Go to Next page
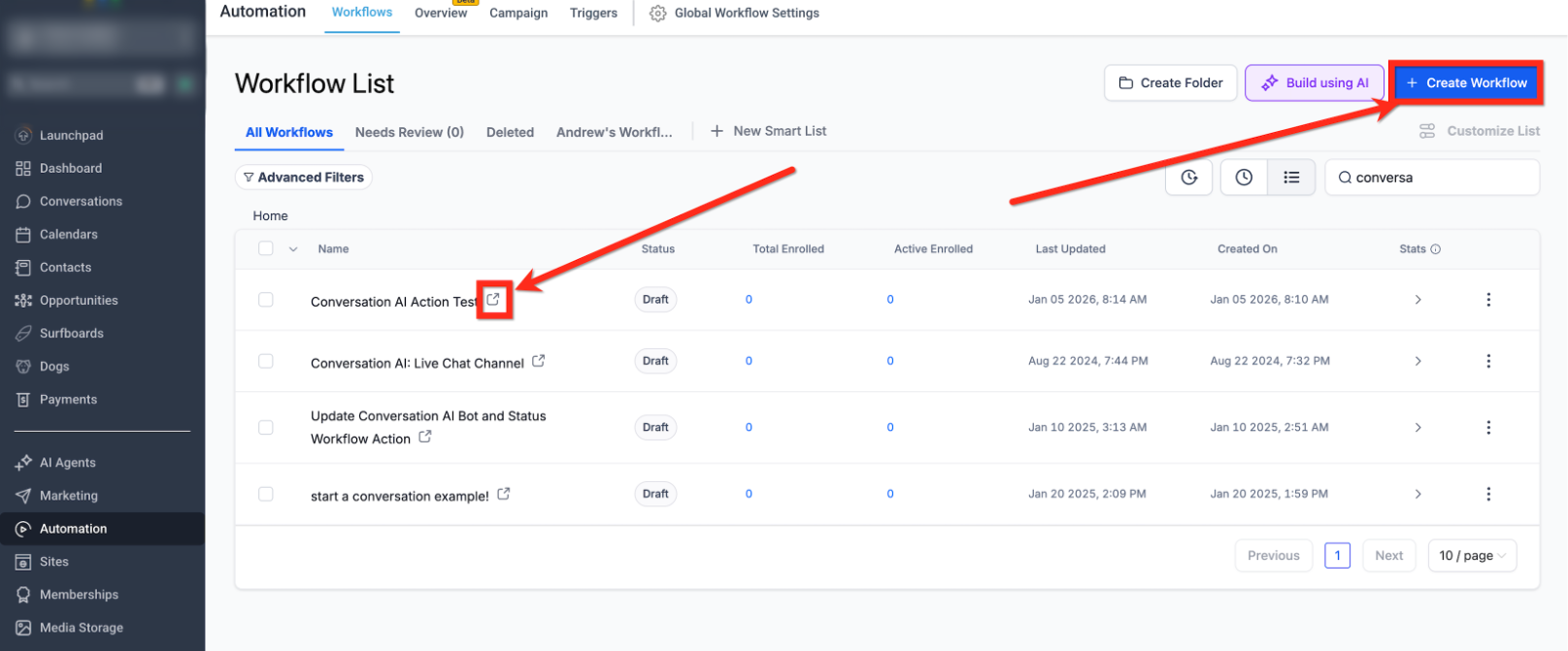This screenshot has width=1568, height=651. pos(1389,556)
